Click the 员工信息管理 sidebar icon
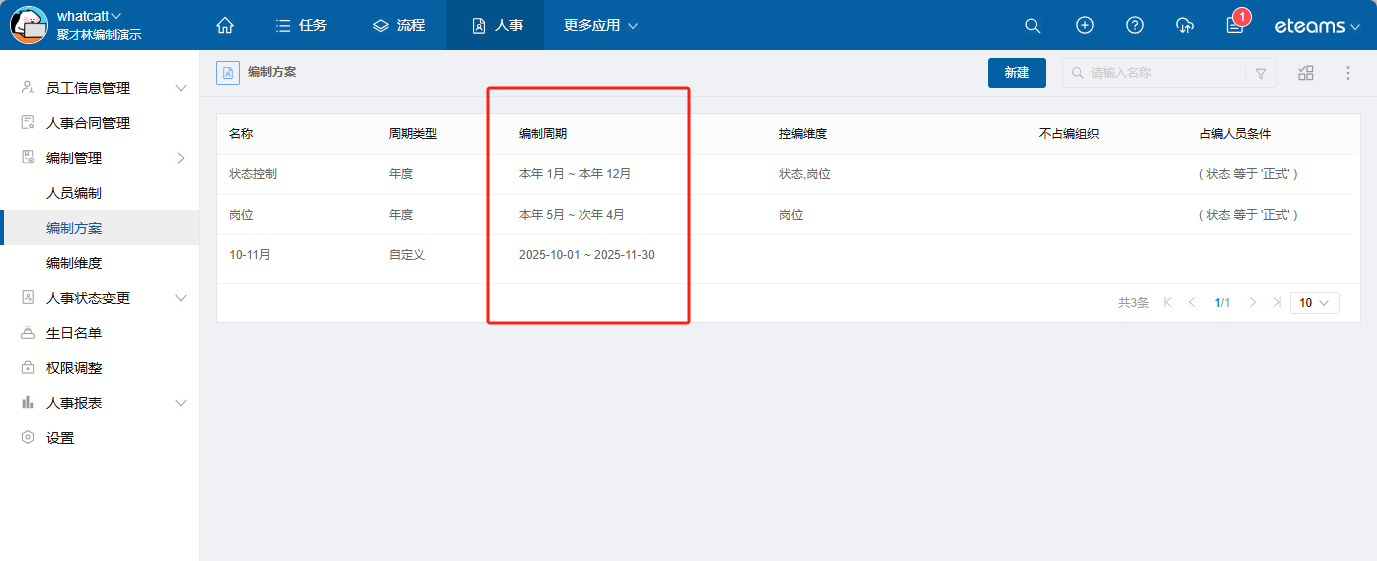 click(x=28, y=88)
